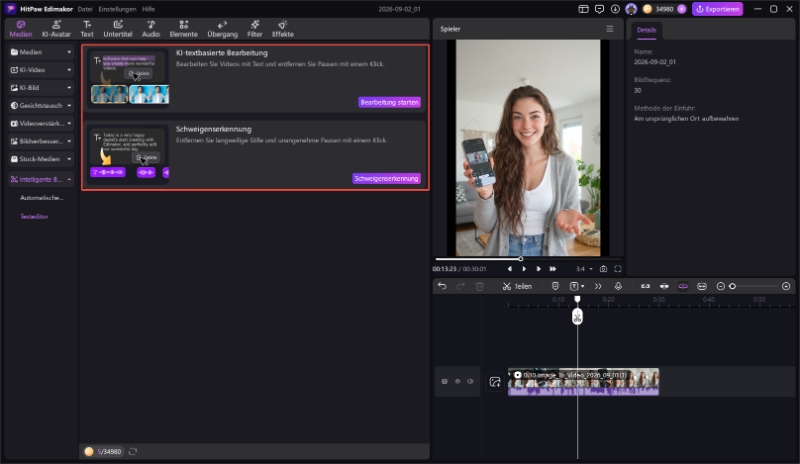Screen dimensions: 800x464
Task: Expand the KI-Video sidebar dropdown
Action: pyautogui.click(x=69, y=70)
